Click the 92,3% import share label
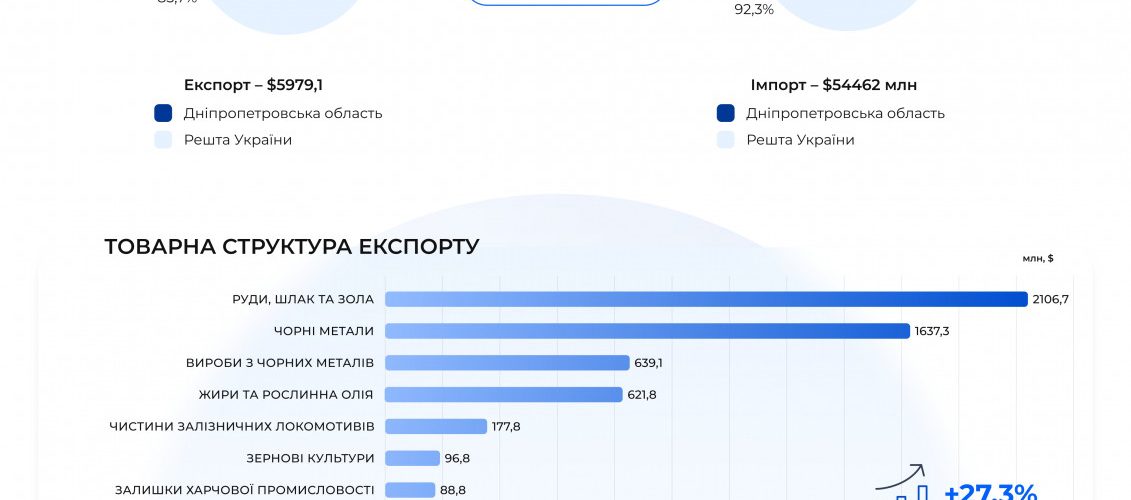 754,10
